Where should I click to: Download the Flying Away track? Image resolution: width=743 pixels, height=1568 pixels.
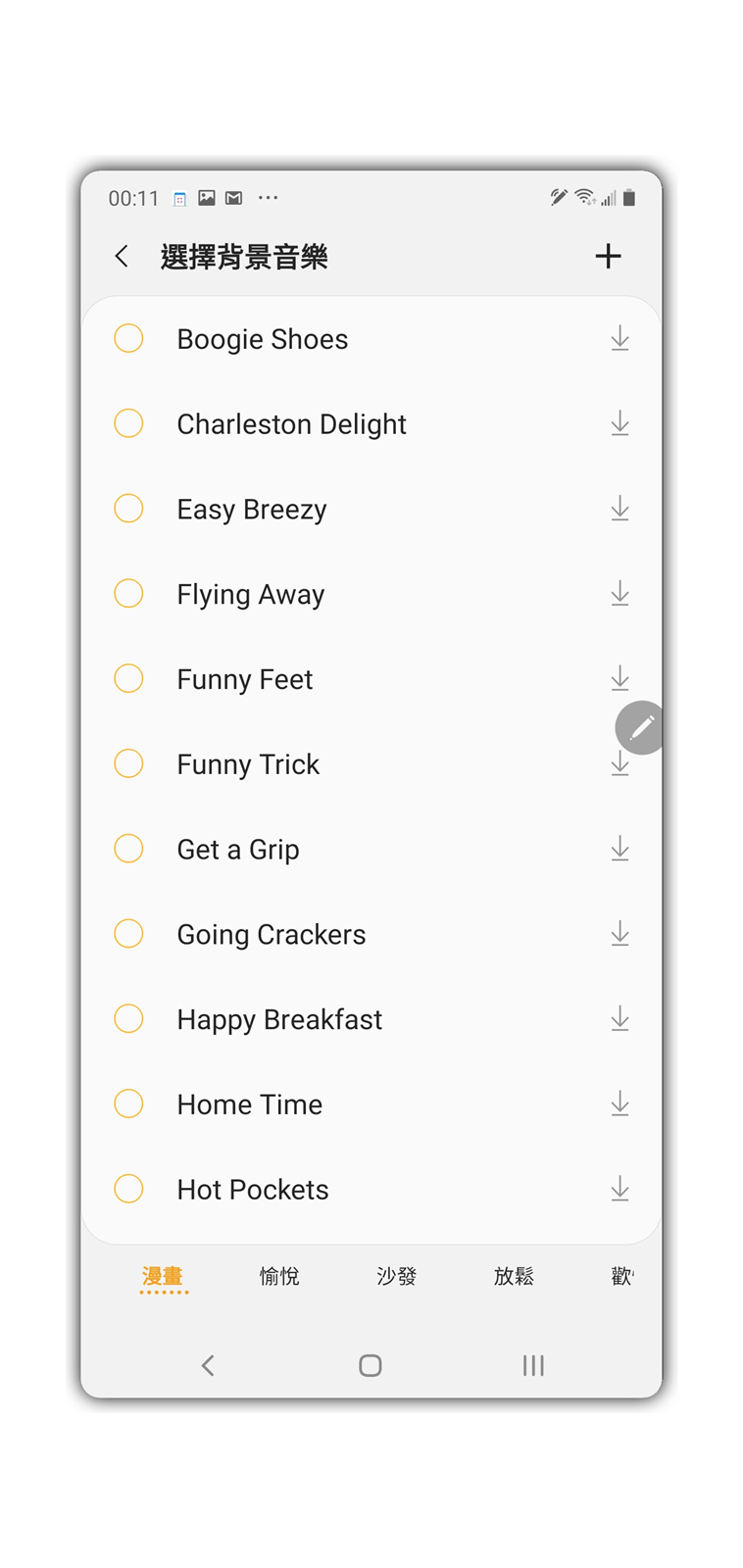(619, 594)
